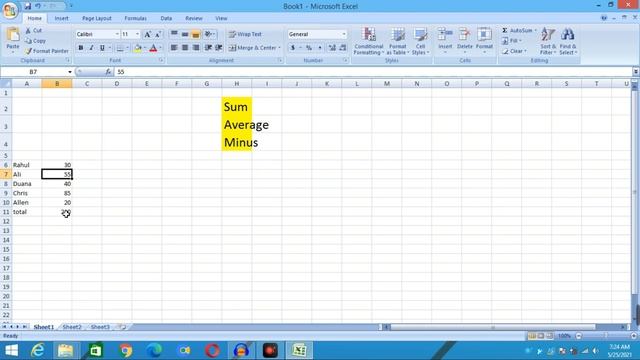
Task: Click Increase Decimal button
Action: coord(332,48)
